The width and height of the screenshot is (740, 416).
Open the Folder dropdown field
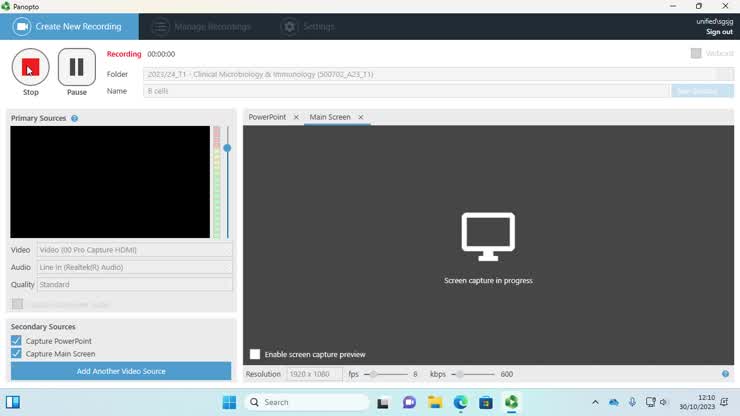click(x=438, y=74)
